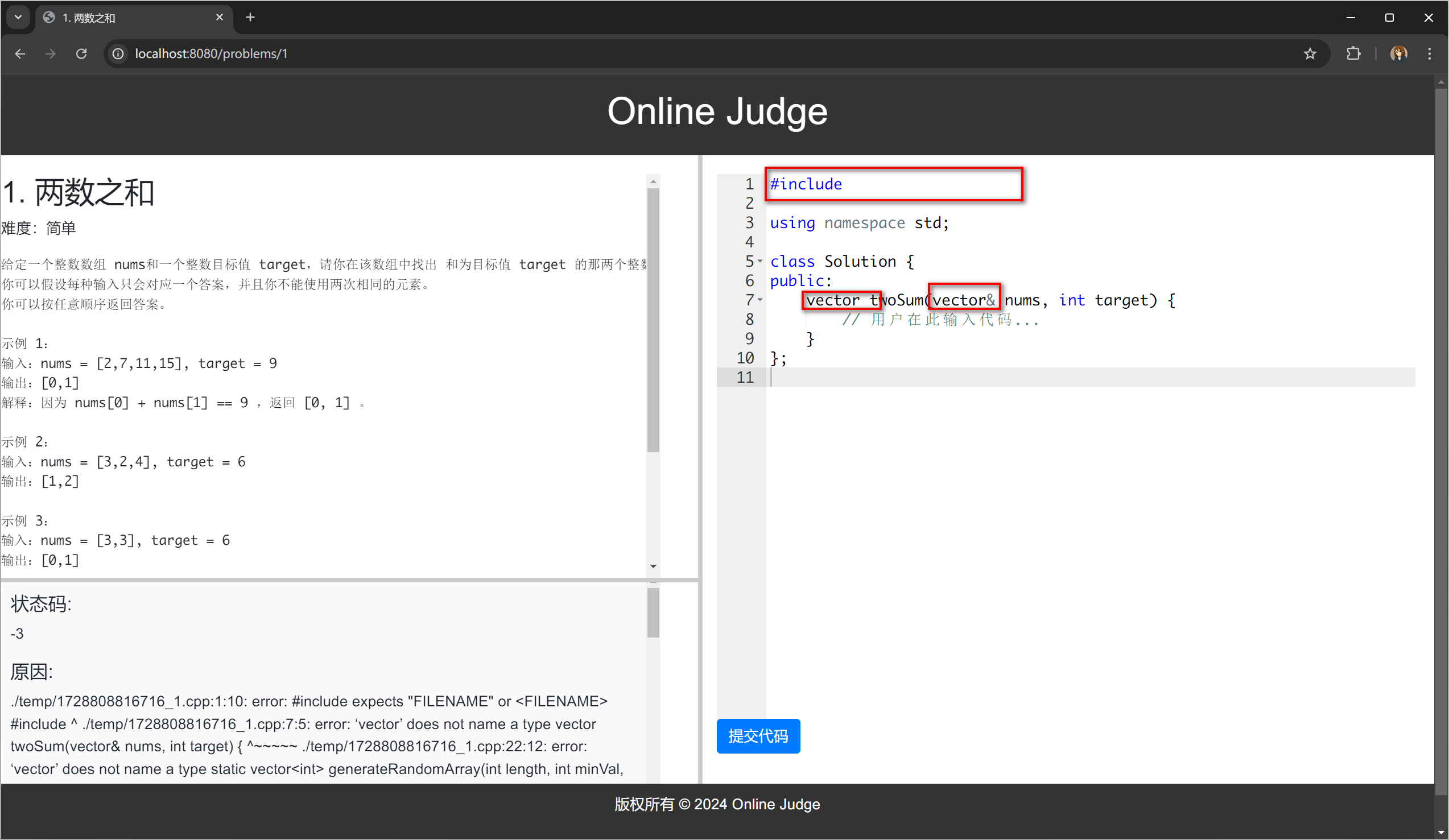Click the Online Judge header title
Image resolution: width=1449 pixels, height=840 pixels.
point(717,111)
